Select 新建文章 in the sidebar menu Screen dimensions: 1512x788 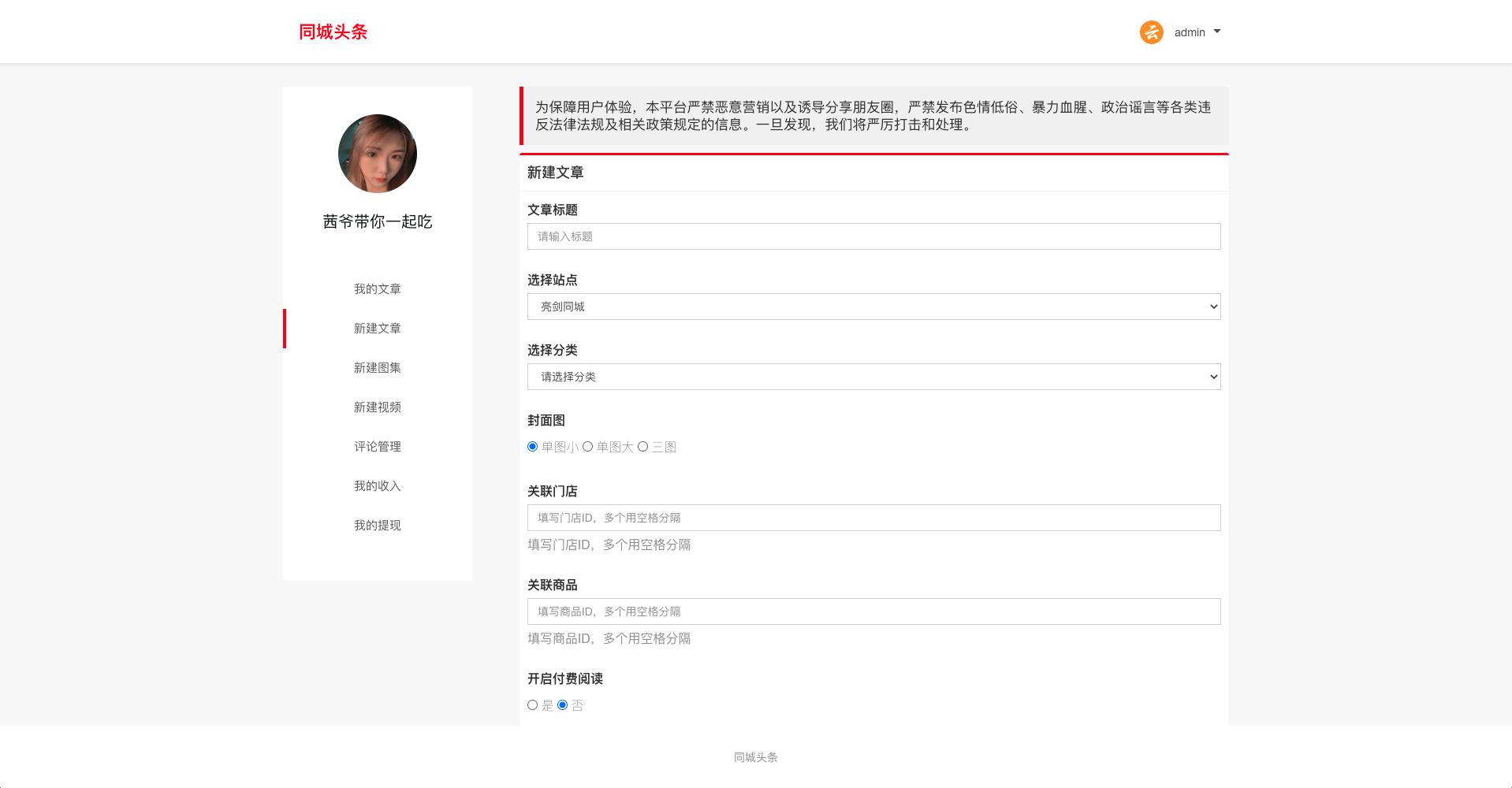tap(377, 329)
